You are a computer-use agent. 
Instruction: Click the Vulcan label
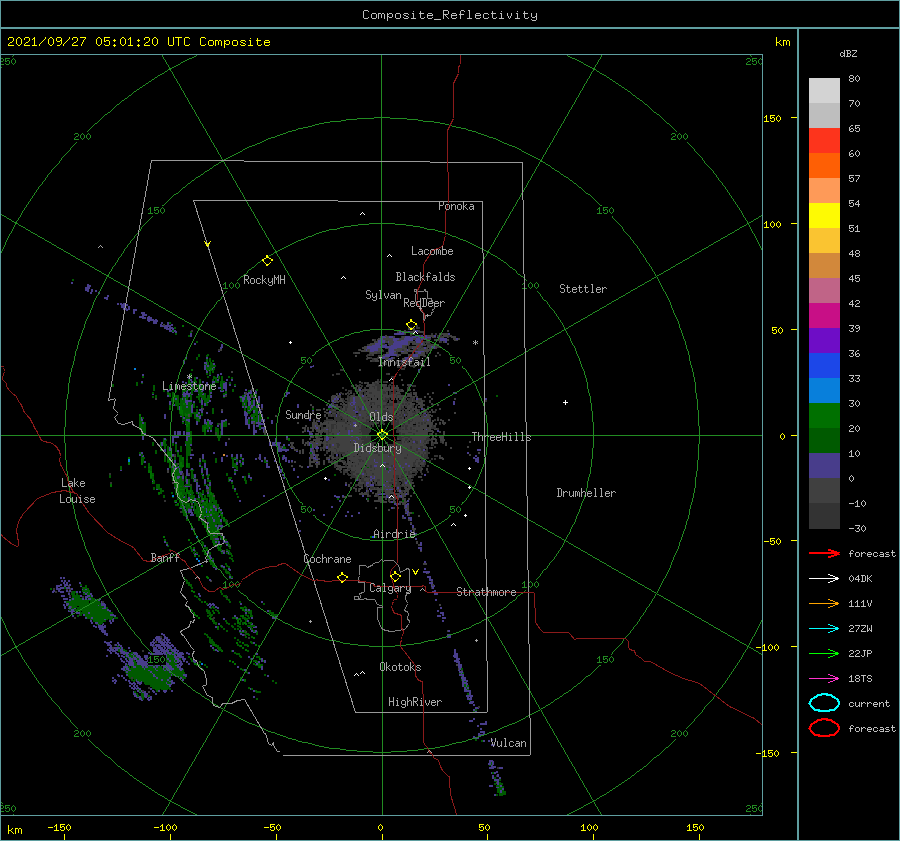[x=508, y=743]
